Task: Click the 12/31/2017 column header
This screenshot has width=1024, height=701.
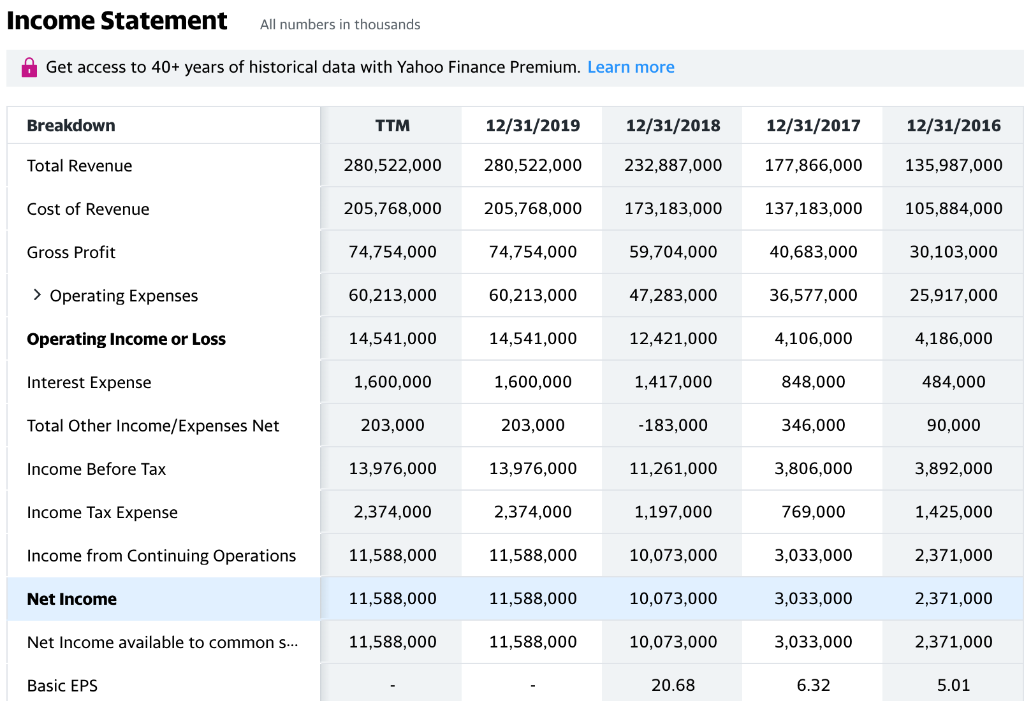Action: [811, 124]
